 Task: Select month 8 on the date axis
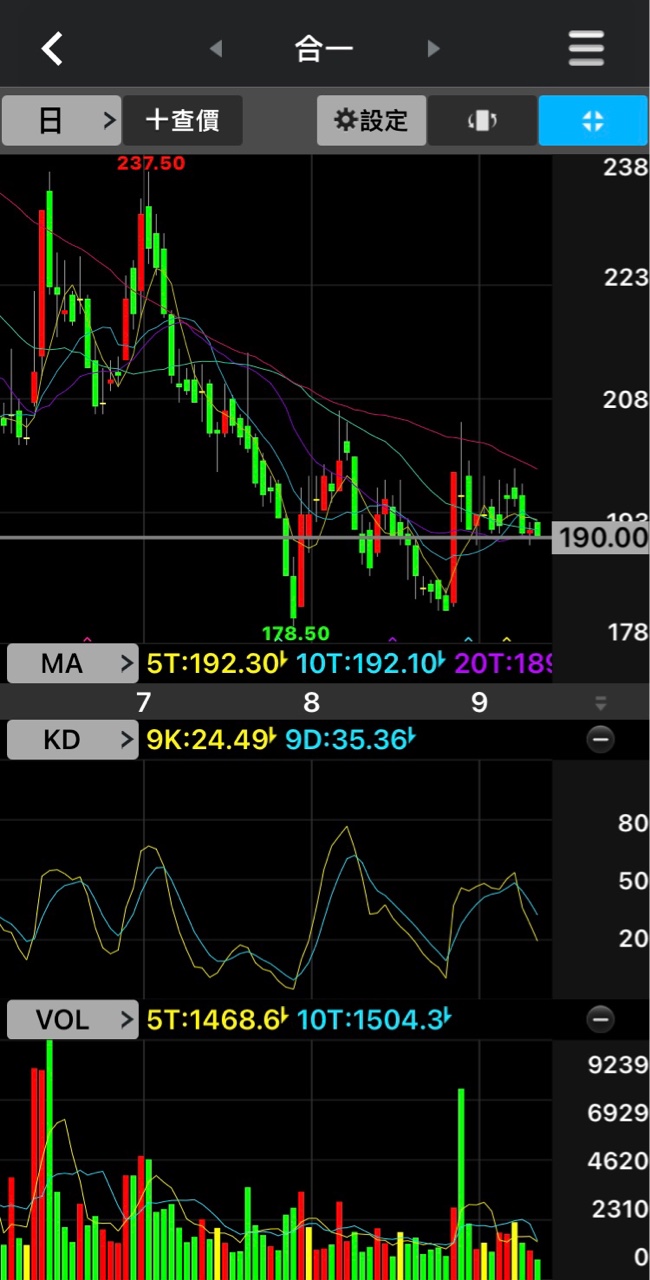311,703
